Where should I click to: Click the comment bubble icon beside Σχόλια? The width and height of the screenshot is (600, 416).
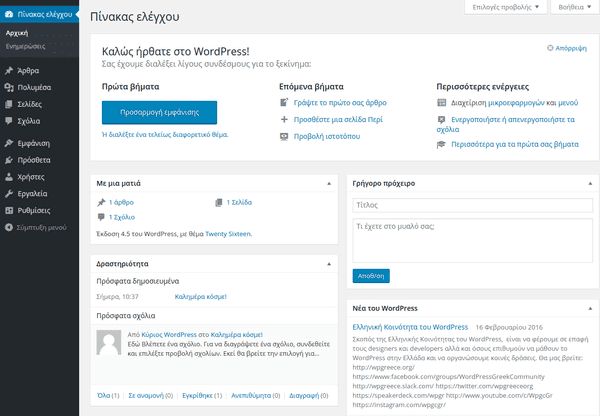(x=9, y=121)
